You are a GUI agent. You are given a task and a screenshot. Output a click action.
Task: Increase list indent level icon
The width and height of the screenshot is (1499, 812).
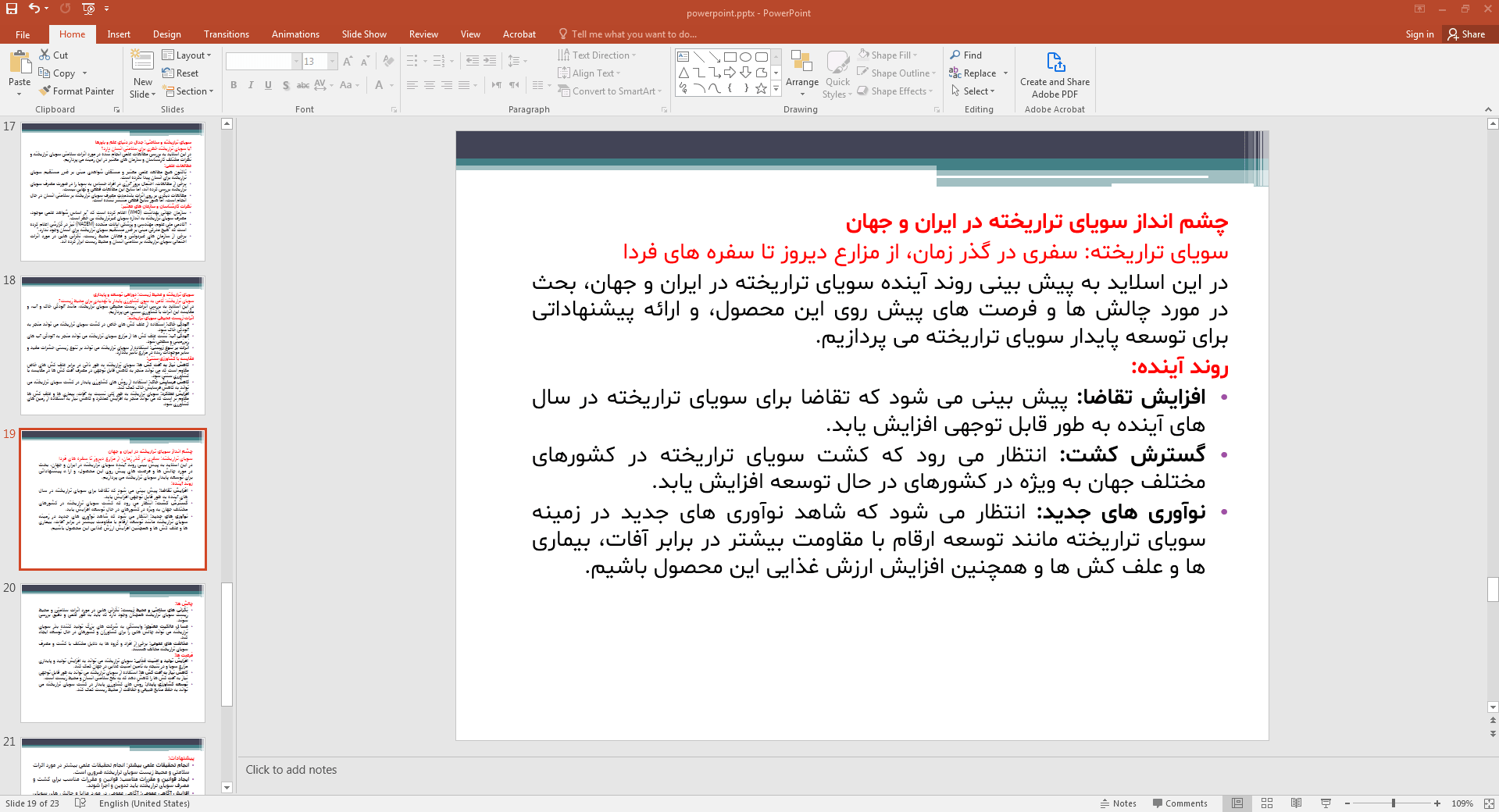[490, 61]
